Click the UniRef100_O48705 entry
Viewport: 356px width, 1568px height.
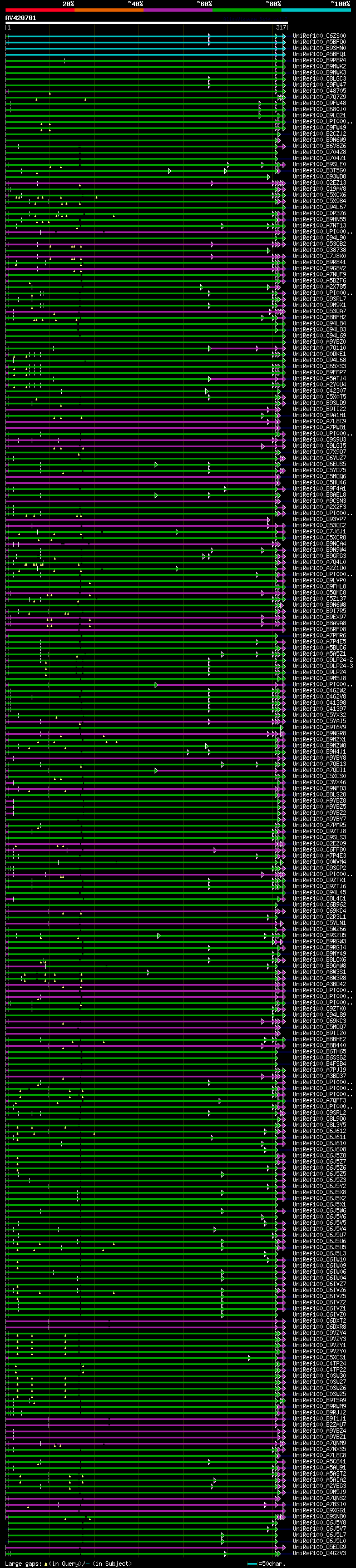[x=319, y=91]
